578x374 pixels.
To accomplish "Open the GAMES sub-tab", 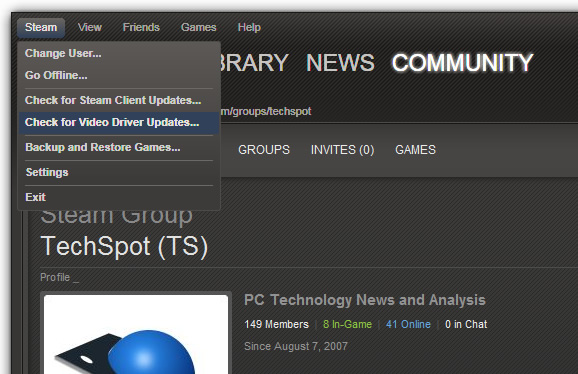I will [415, 150].
